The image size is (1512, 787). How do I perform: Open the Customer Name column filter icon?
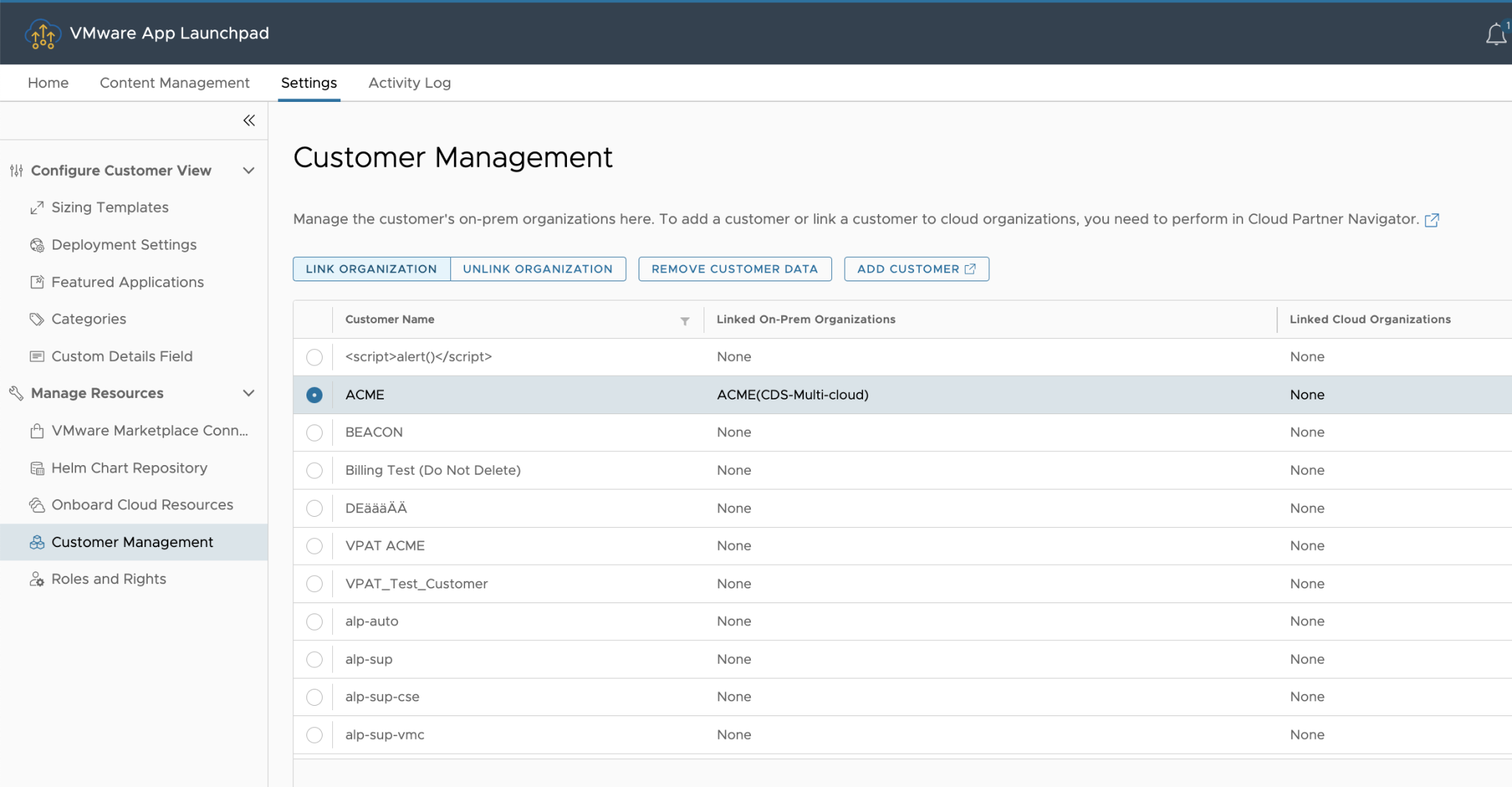click(685, 320)
